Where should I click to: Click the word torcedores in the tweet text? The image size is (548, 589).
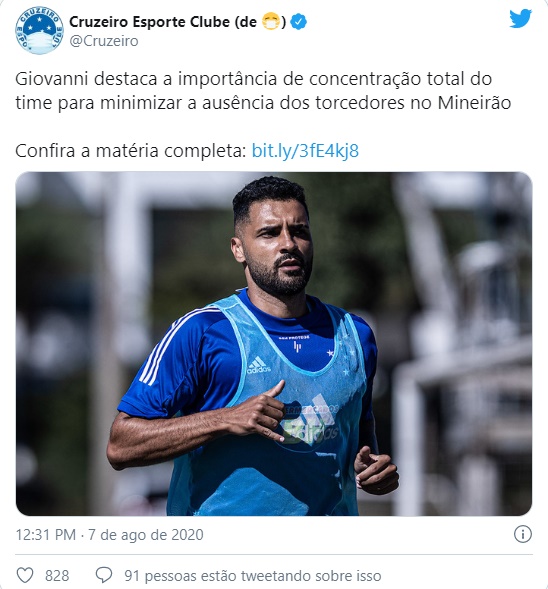click(x=360, y=103)
